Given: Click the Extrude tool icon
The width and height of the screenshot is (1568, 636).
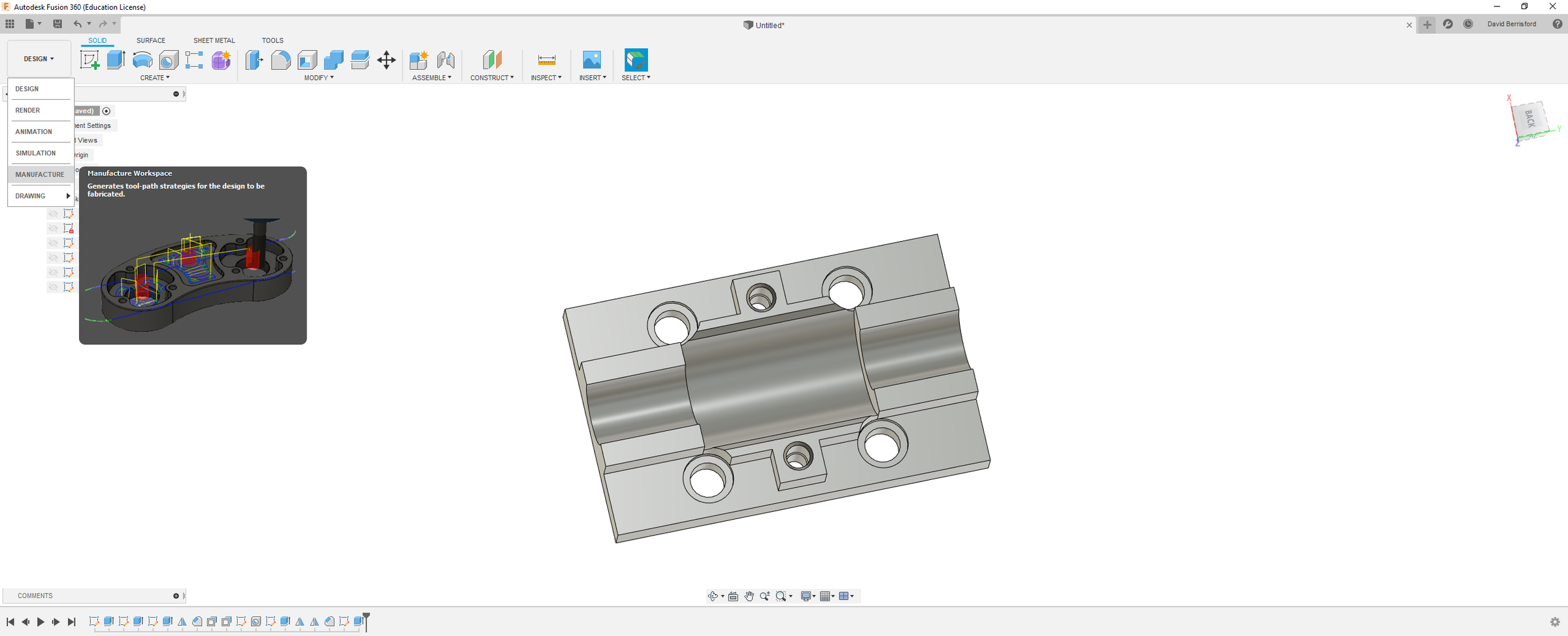Looking at the screenshot, I should [x=116, y=60].
